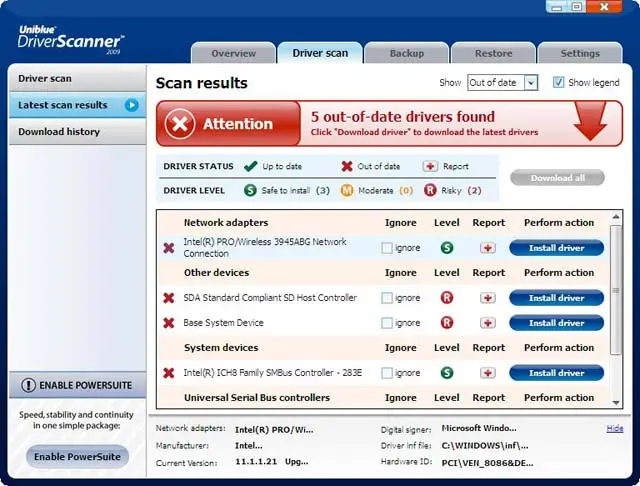The height and width of the screenshot is (486, 640).
Task: Check ignore for Base System Device
Action: [387, 323]
